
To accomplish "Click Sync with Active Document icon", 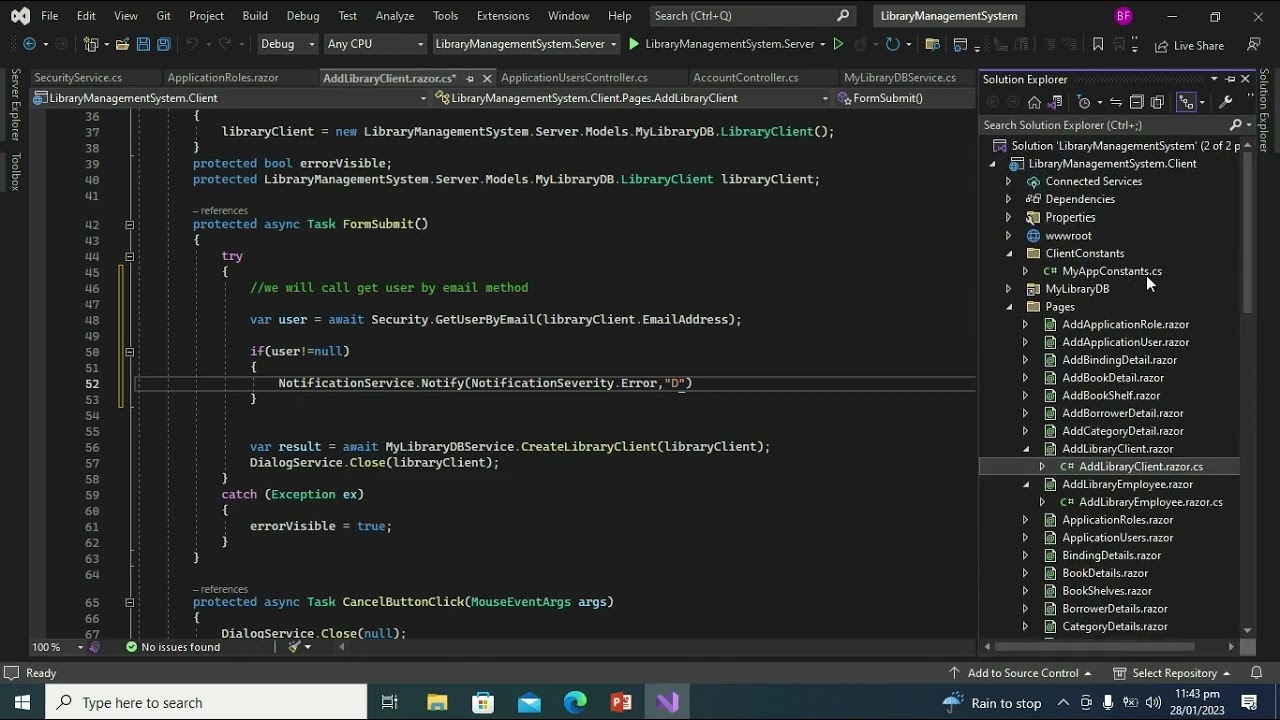I will click(x=1116, y=102).
